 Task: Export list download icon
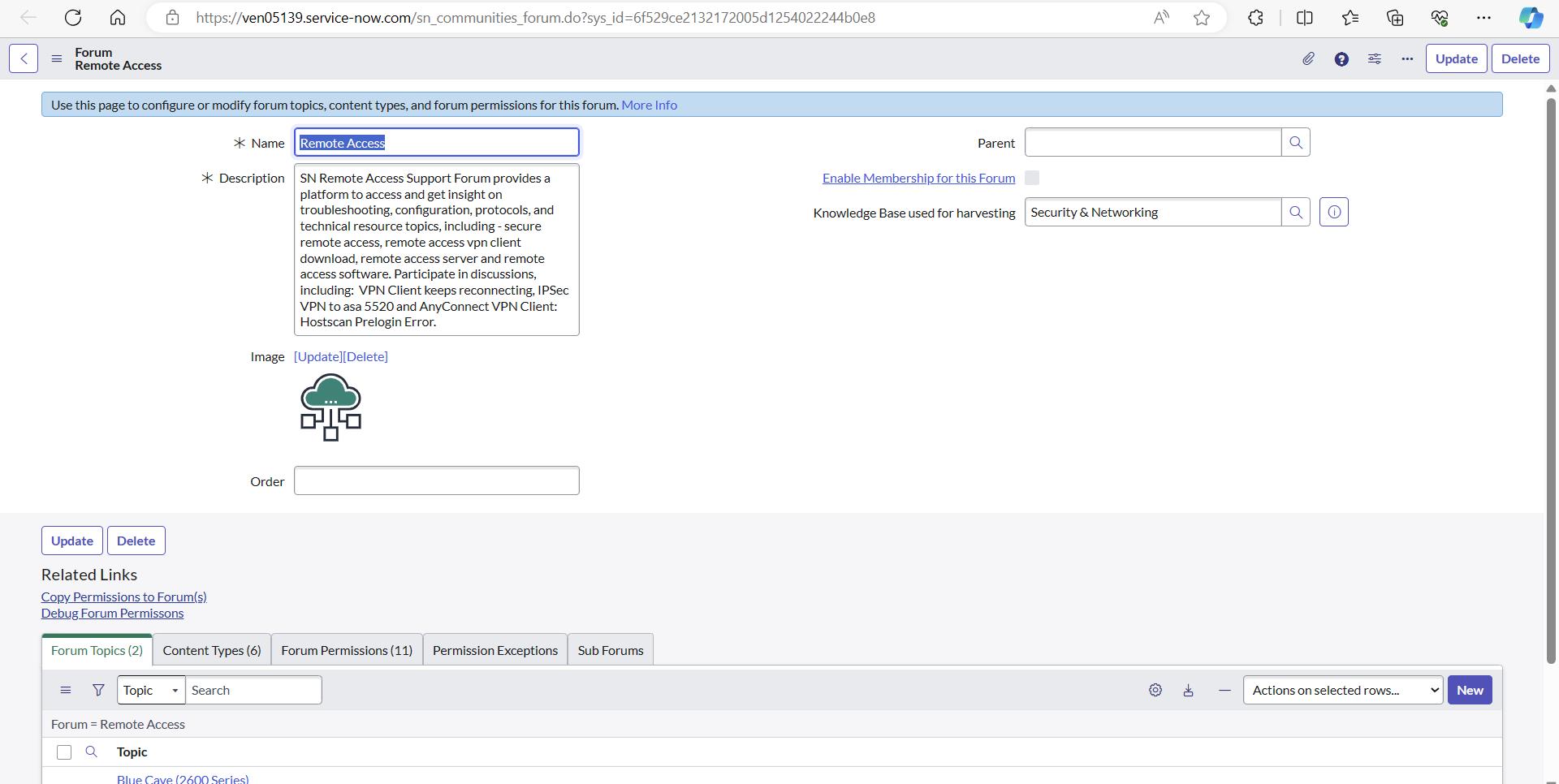coord(1188,690)
